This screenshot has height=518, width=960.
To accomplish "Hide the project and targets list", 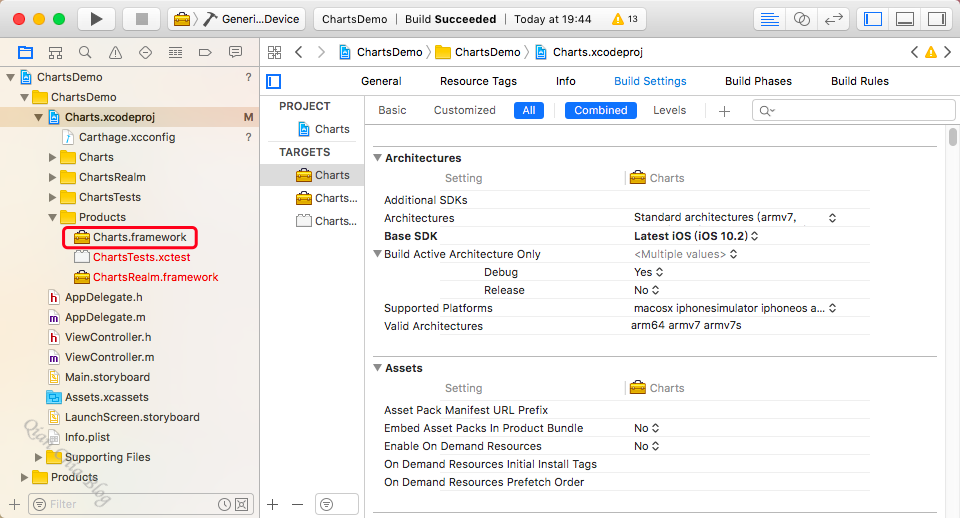I will 274,81.
